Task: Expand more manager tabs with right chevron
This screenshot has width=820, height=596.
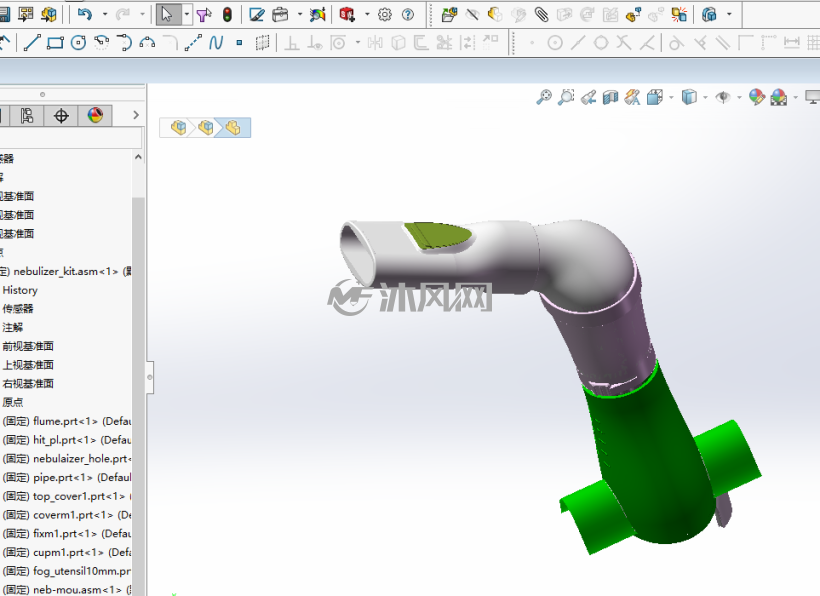Action: click(x=136, y=115)
